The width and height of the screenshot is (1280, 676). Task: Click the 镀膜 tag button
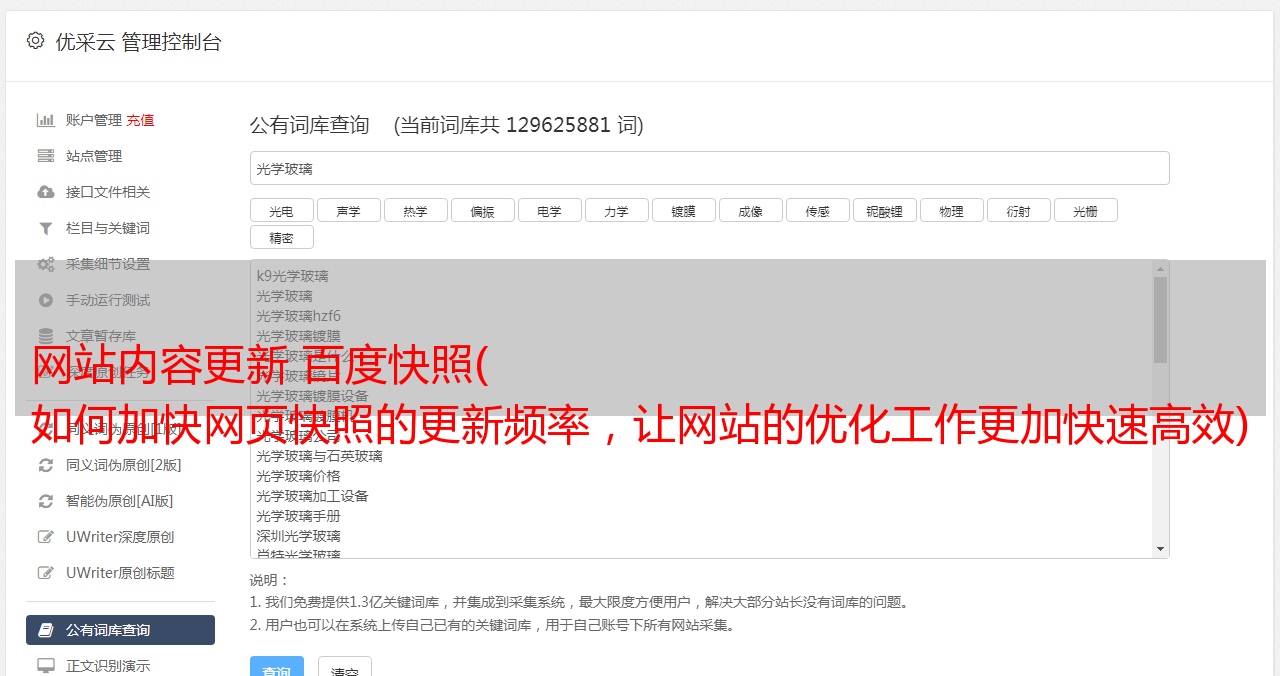tap(683, 210)
